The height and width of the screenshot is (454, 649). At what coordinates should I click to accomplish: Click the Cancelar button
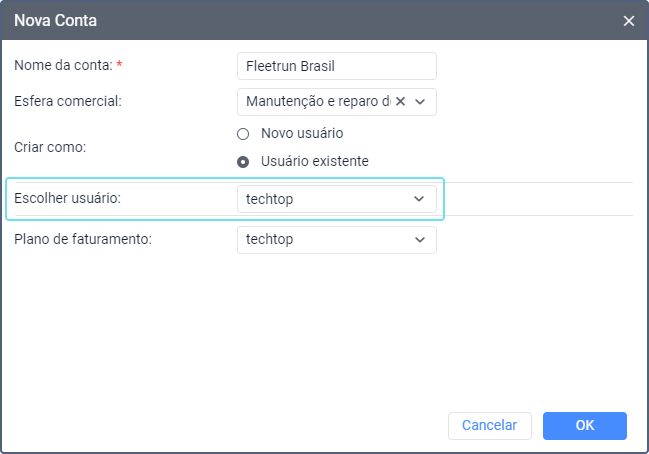pos(489,425)
